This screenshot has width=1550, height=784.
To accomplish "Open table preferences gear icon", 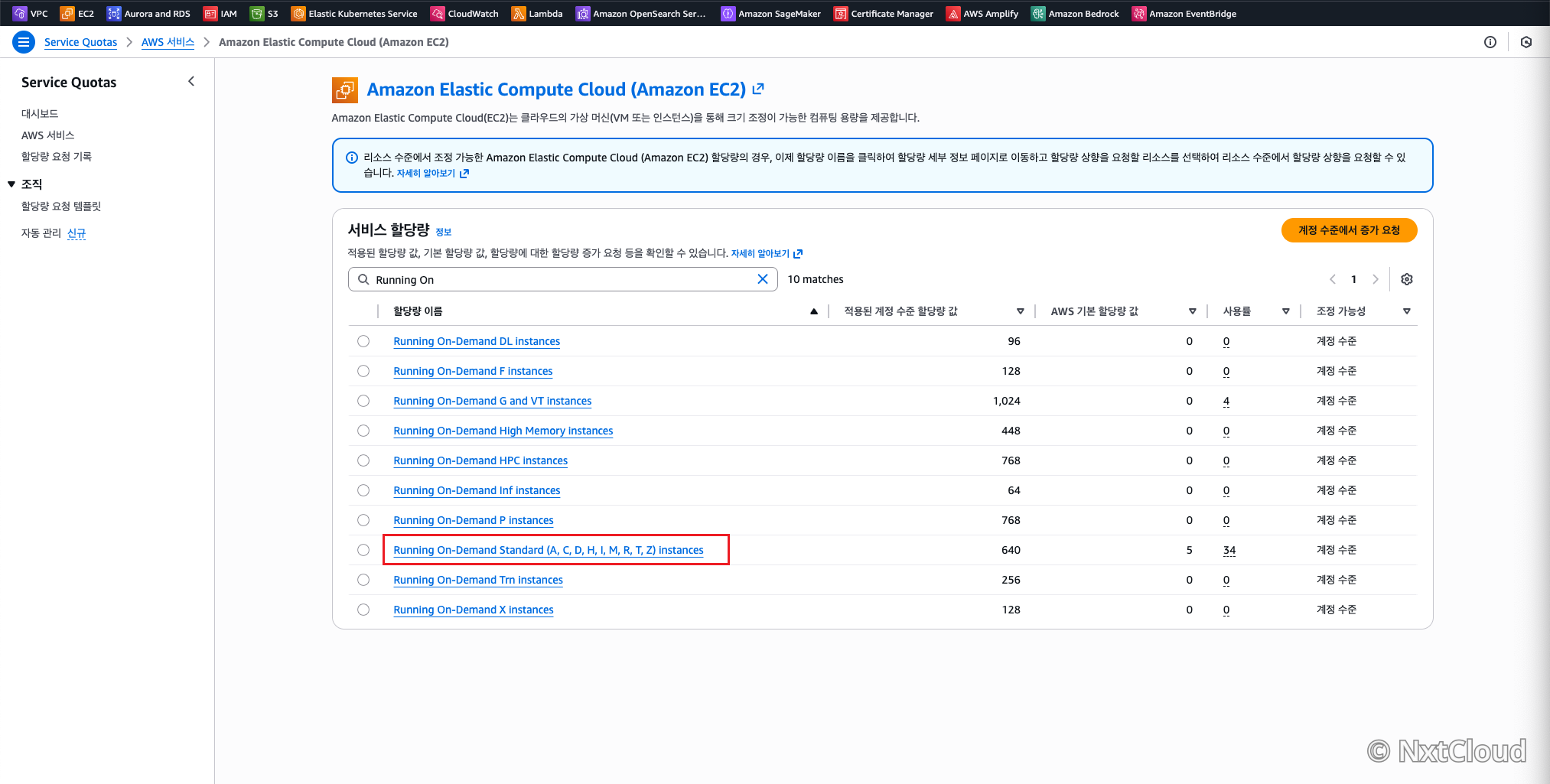I will [x=1406, y=279].
